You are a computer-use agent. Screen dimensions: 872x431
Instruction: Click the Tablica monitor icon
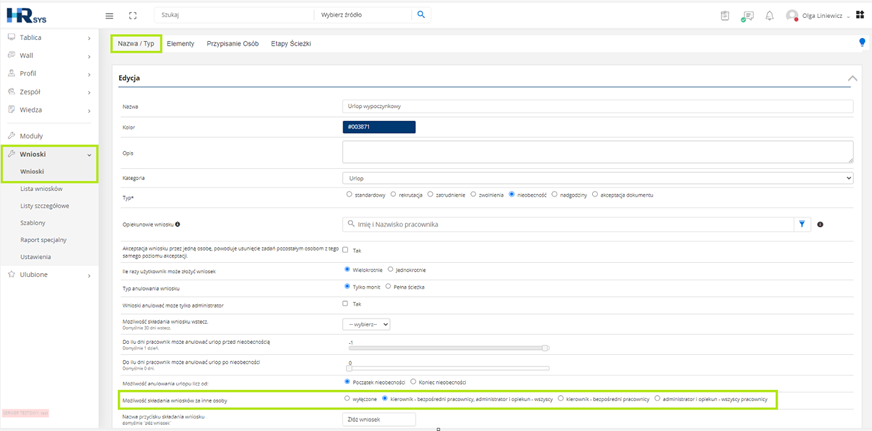click(11, 37)
